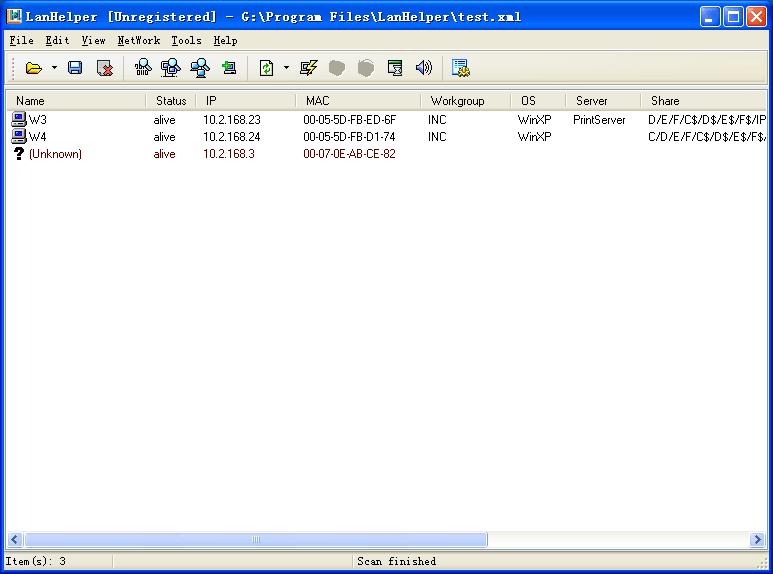The width and height of the screenshot is (773, 574).
Task: Click the green refresh icon
Action: (x=266, y=68)
